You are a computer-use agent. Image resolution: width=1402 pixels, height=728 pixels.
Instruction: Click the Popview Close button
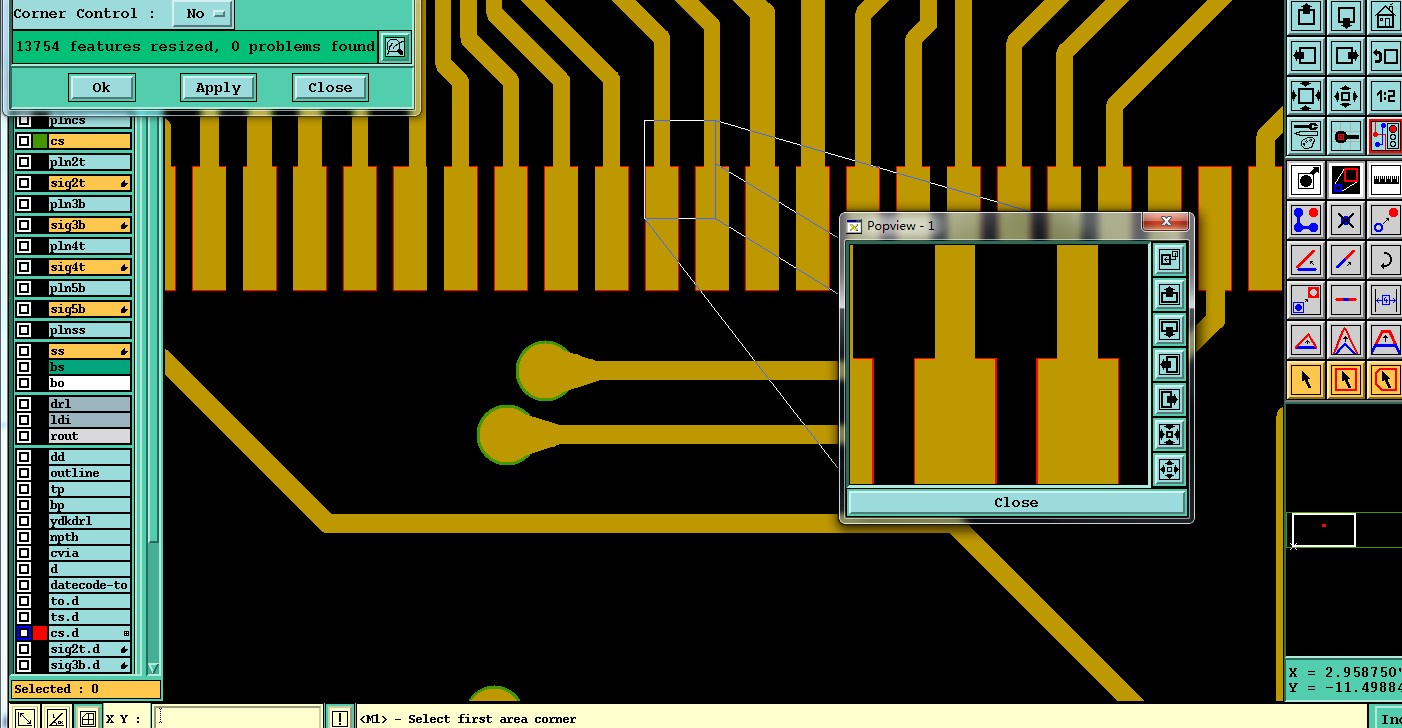pos(1016,503)
